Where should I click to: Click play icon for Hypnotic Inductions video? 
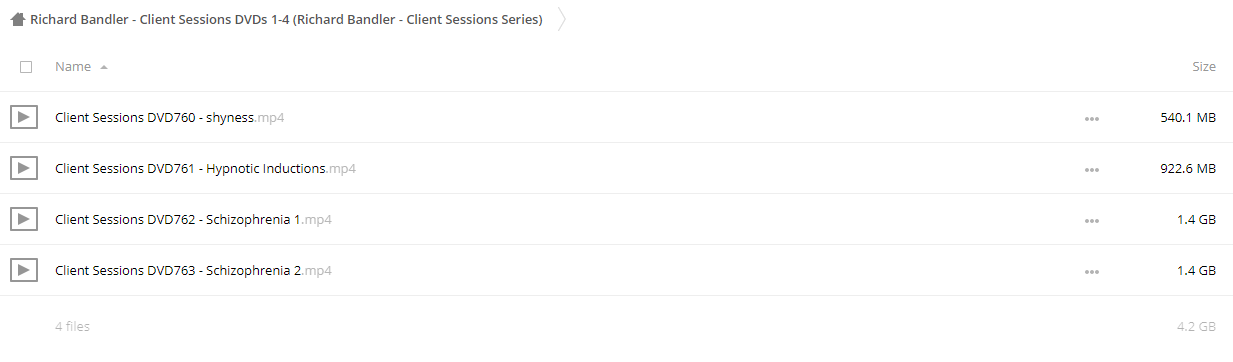point(24,168)
